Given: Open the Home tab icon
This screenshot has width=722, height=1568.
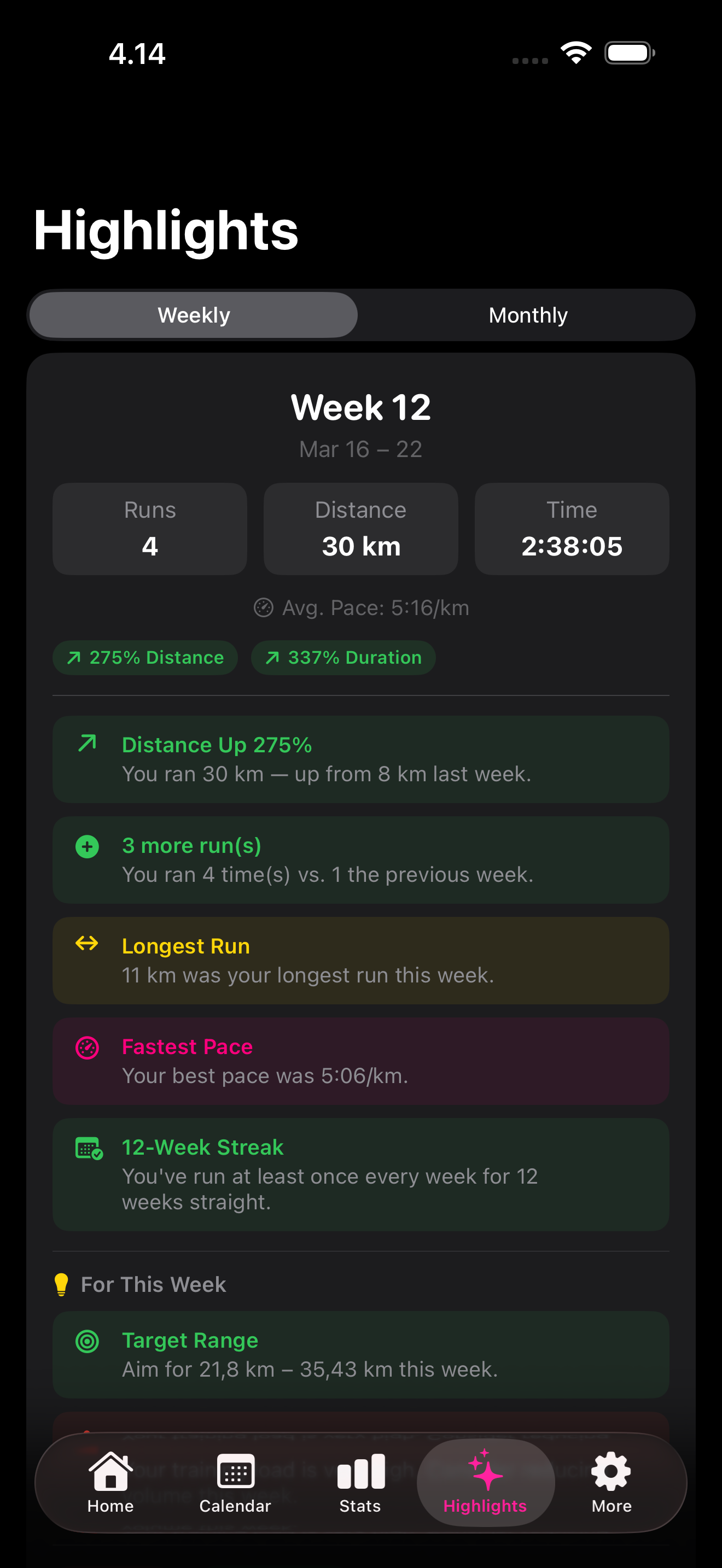Looking at the screenshot, I should click(110, 1471).
